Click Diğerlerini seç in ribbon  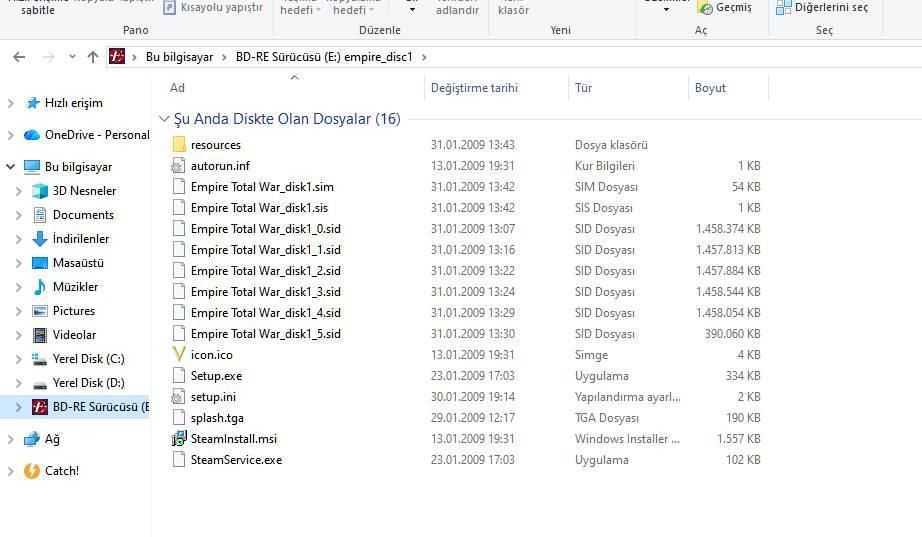click(x=822, y=8)
